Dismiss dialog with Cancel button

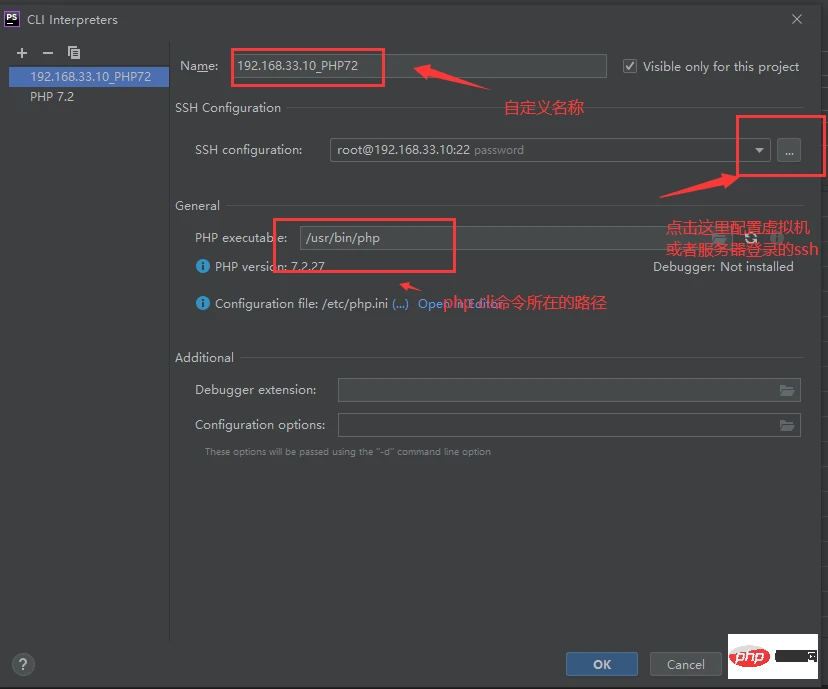coord(685,663)
